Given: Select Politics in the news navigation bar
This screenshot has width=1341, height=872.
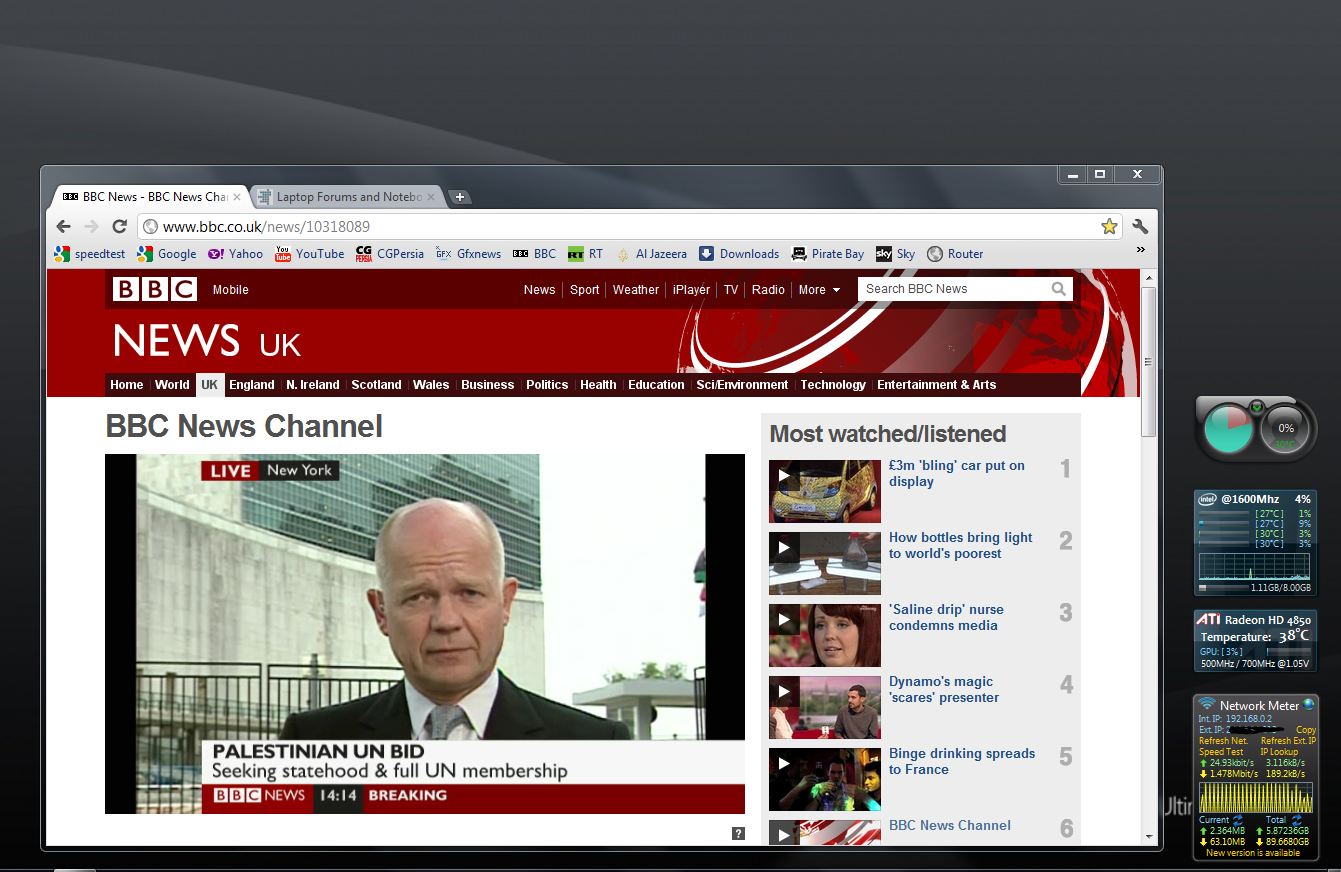Looking at the screenshot, I should 547,385.
